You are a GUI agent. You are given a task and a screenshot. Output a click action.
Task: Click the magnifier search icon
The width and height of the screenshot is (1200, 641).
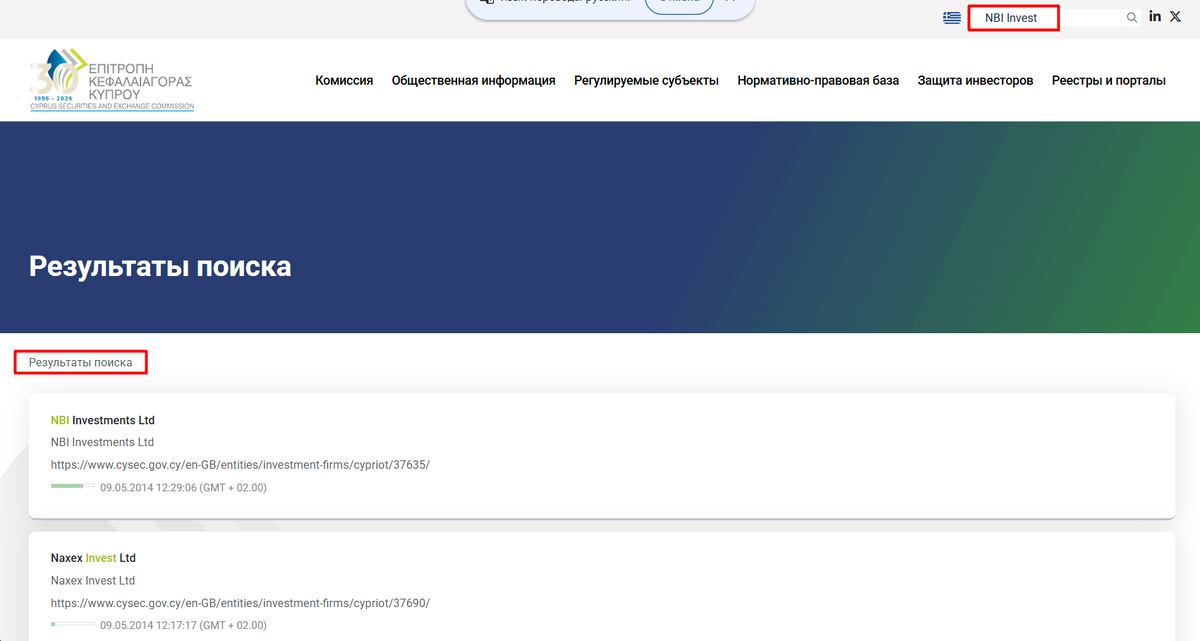pos(1132,17)
